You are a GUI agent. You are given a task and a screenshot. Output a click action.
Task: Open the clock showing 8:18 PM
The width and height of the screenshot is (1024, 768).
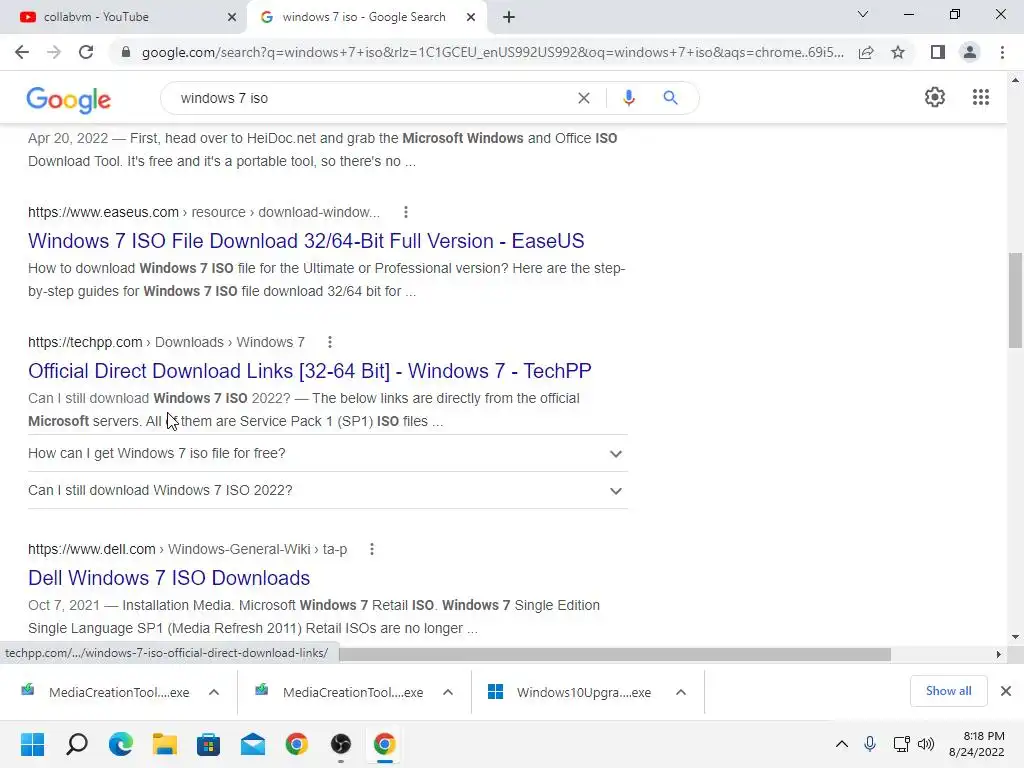coord(977,744)
